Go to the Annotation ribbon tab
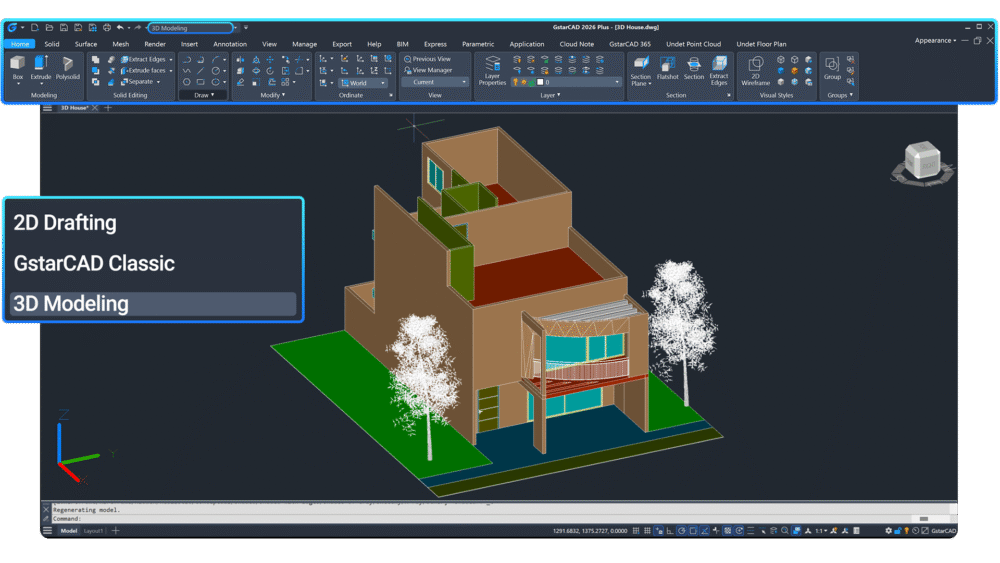Screen dimensions: 1000x563 230,44
